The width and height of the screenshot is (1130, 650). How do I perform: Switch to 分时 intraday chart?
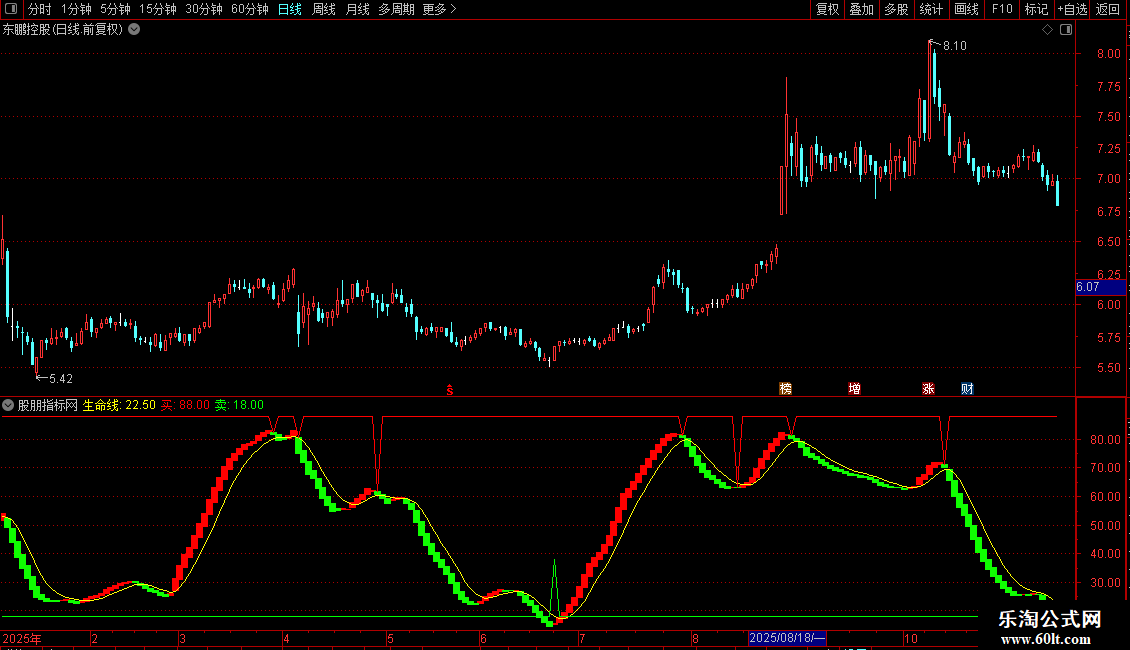tap(40, 9)
